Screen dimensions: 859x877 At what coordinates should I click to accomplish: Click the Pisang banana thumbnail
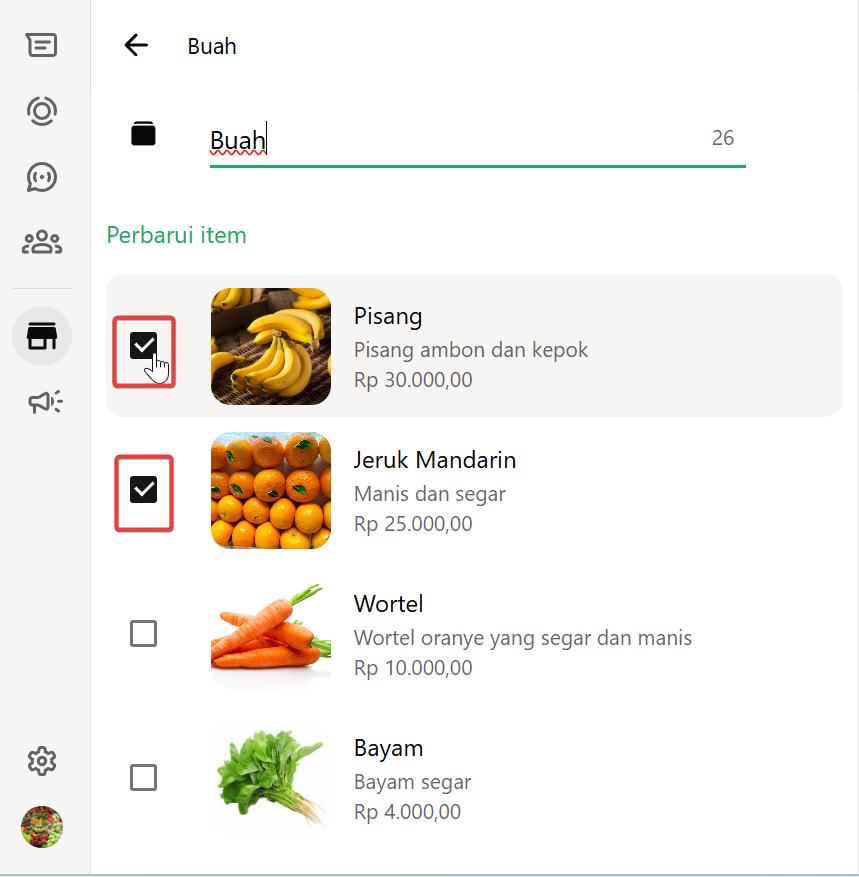click(x=271, y=346)
